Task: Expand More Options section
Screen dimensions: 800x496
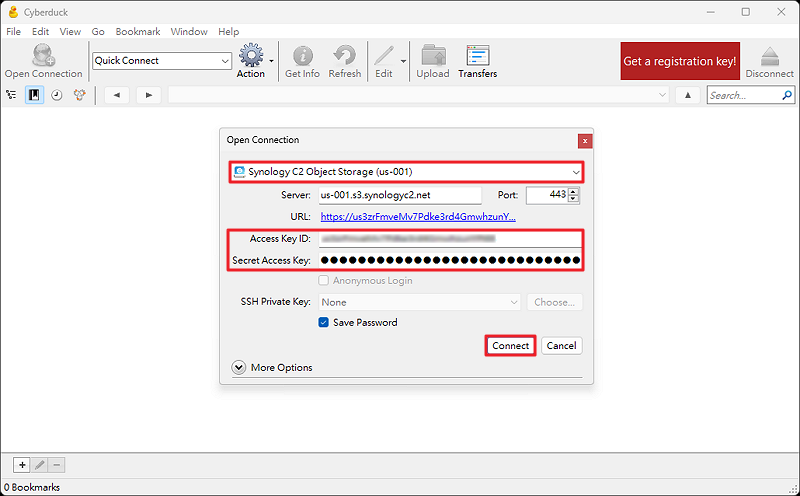Action: (238, 367)
